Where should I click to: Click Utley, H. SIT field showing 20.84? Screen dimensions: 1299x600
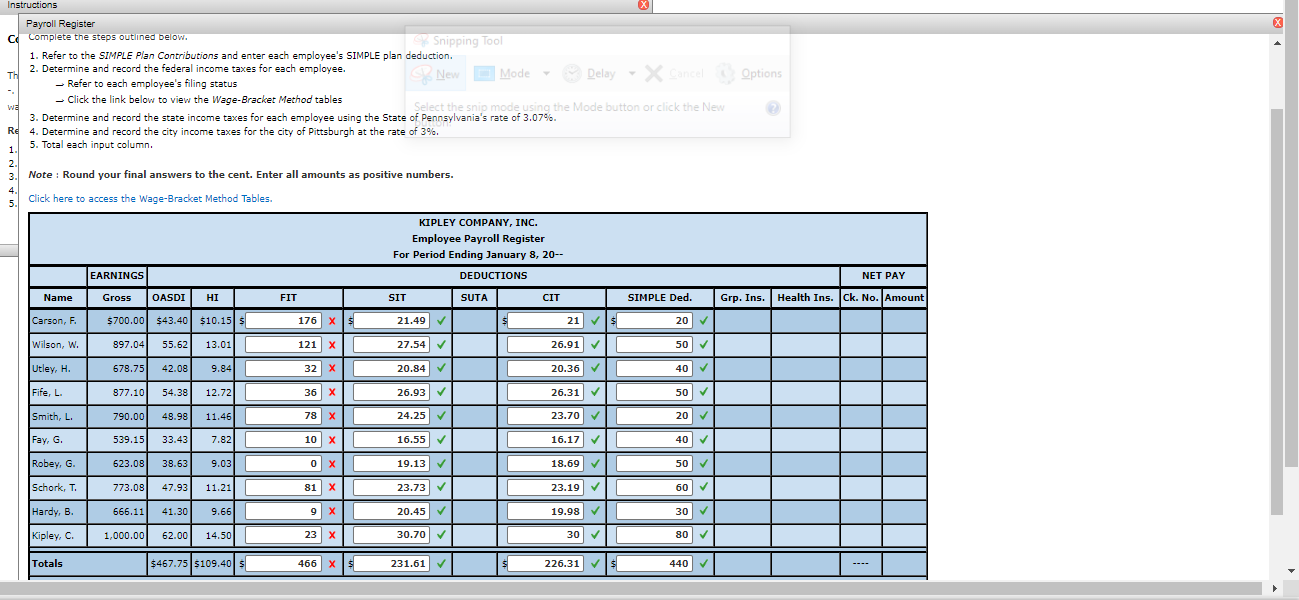click(x=392, y=368)
